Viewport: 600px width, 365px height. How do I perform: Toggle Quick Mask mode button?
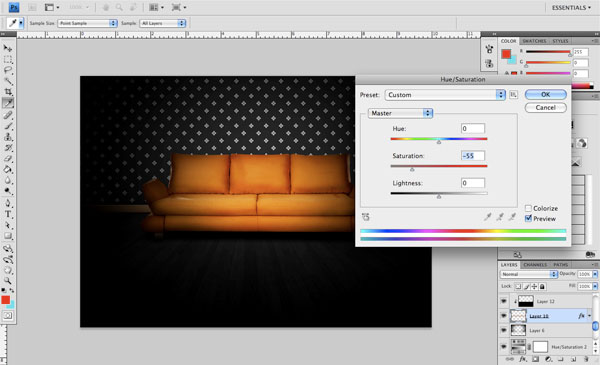click(8, 316)
